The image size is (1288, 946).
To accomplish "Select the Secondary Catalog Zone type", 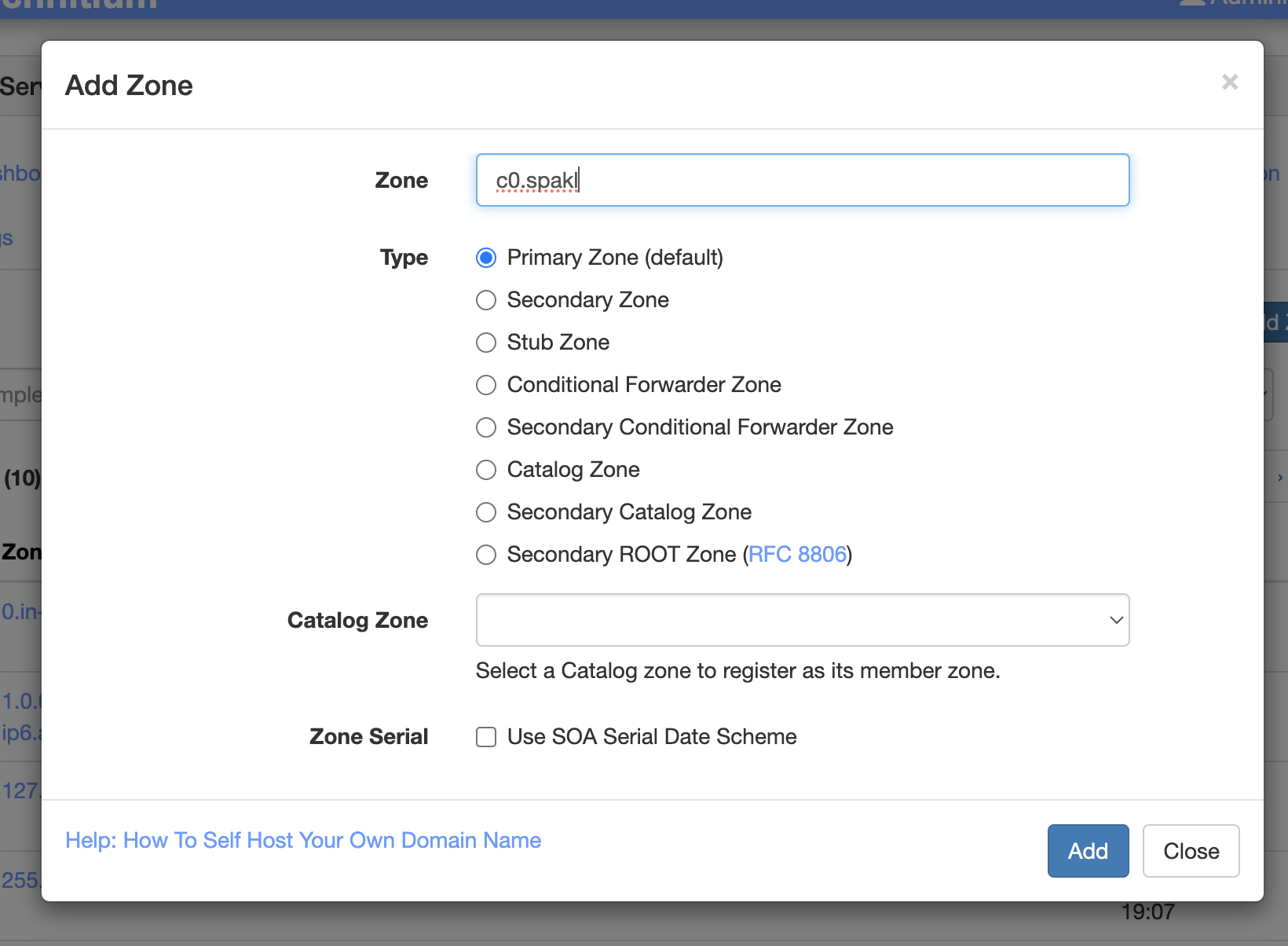I will [486, 512].
